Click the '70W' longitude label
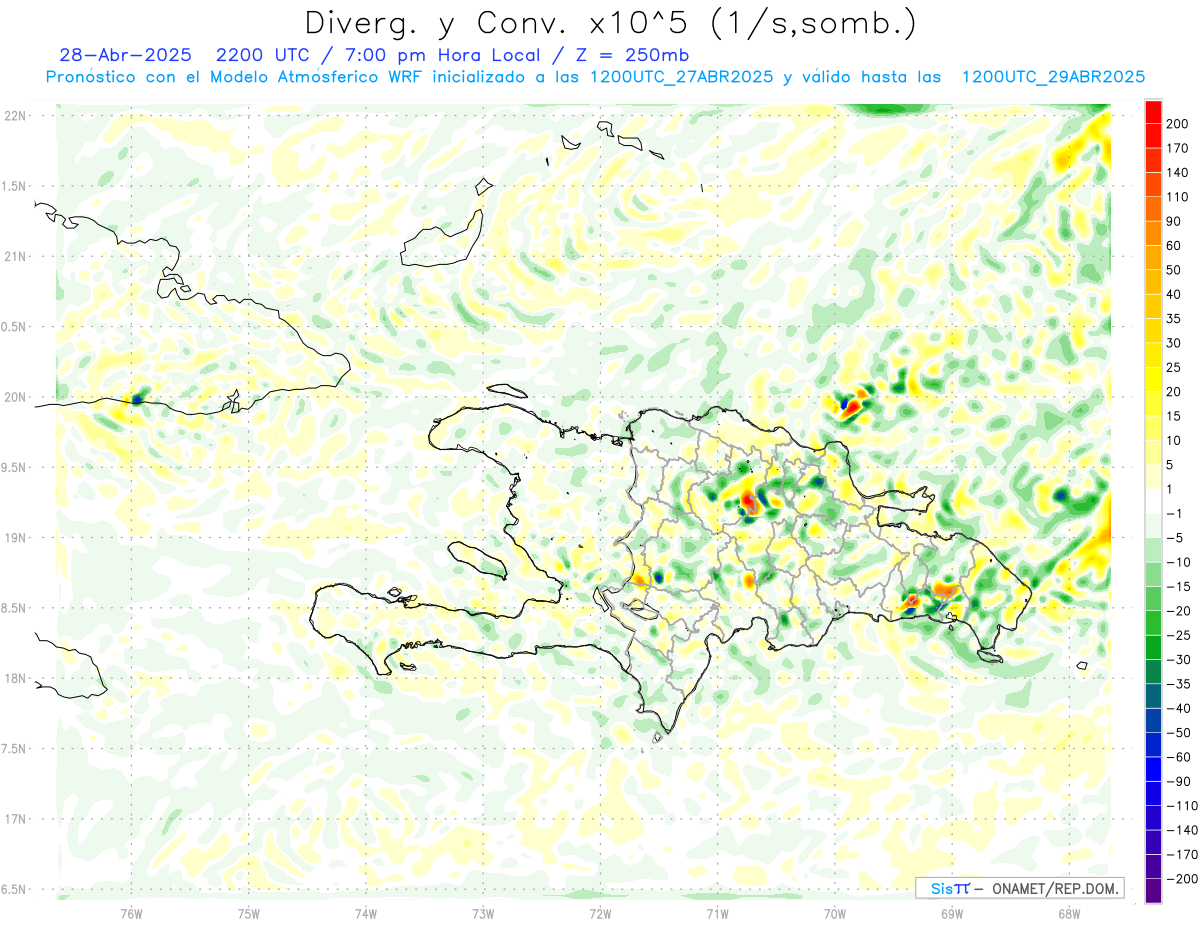This screenshot has width=1200, height=927. coord(835,914)
